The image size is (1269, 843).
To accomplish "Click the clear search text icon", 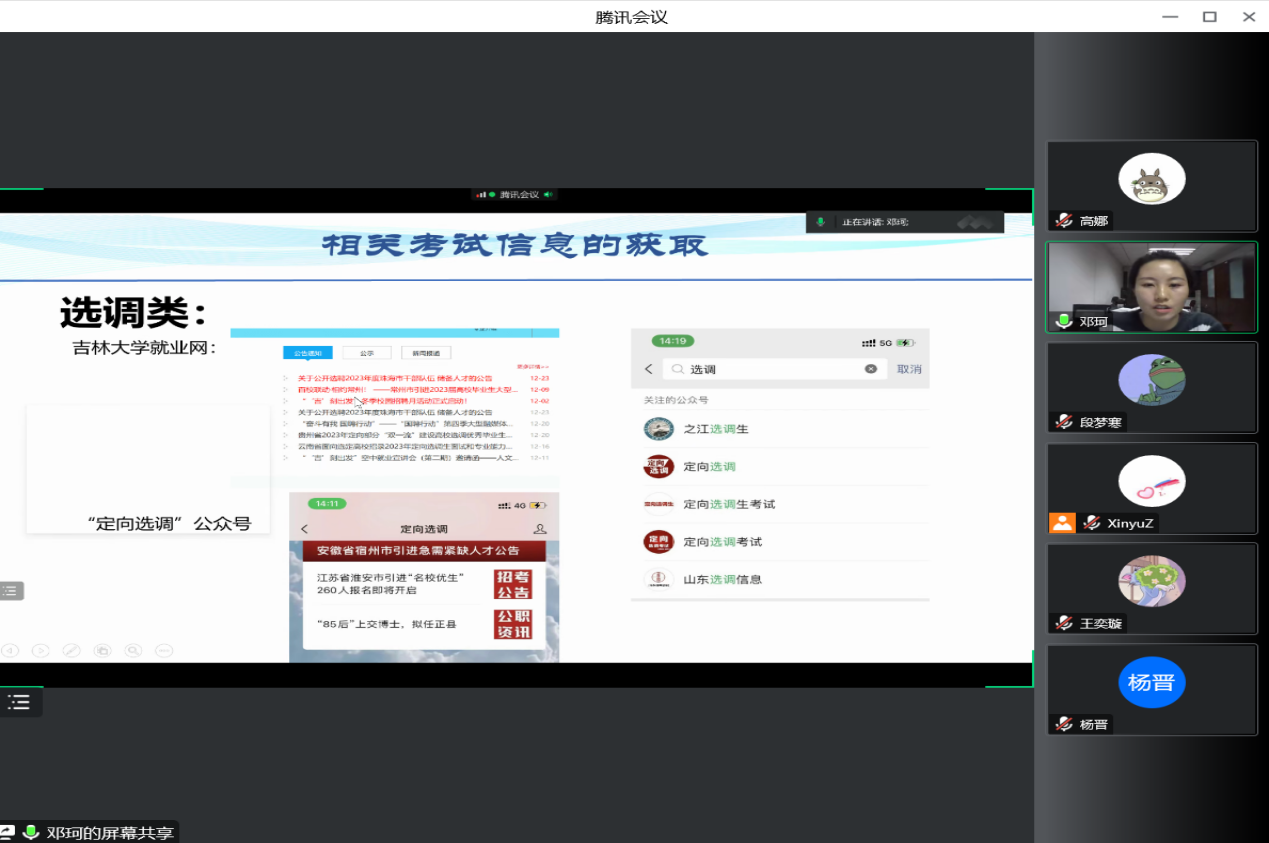I will coord(870,369).
